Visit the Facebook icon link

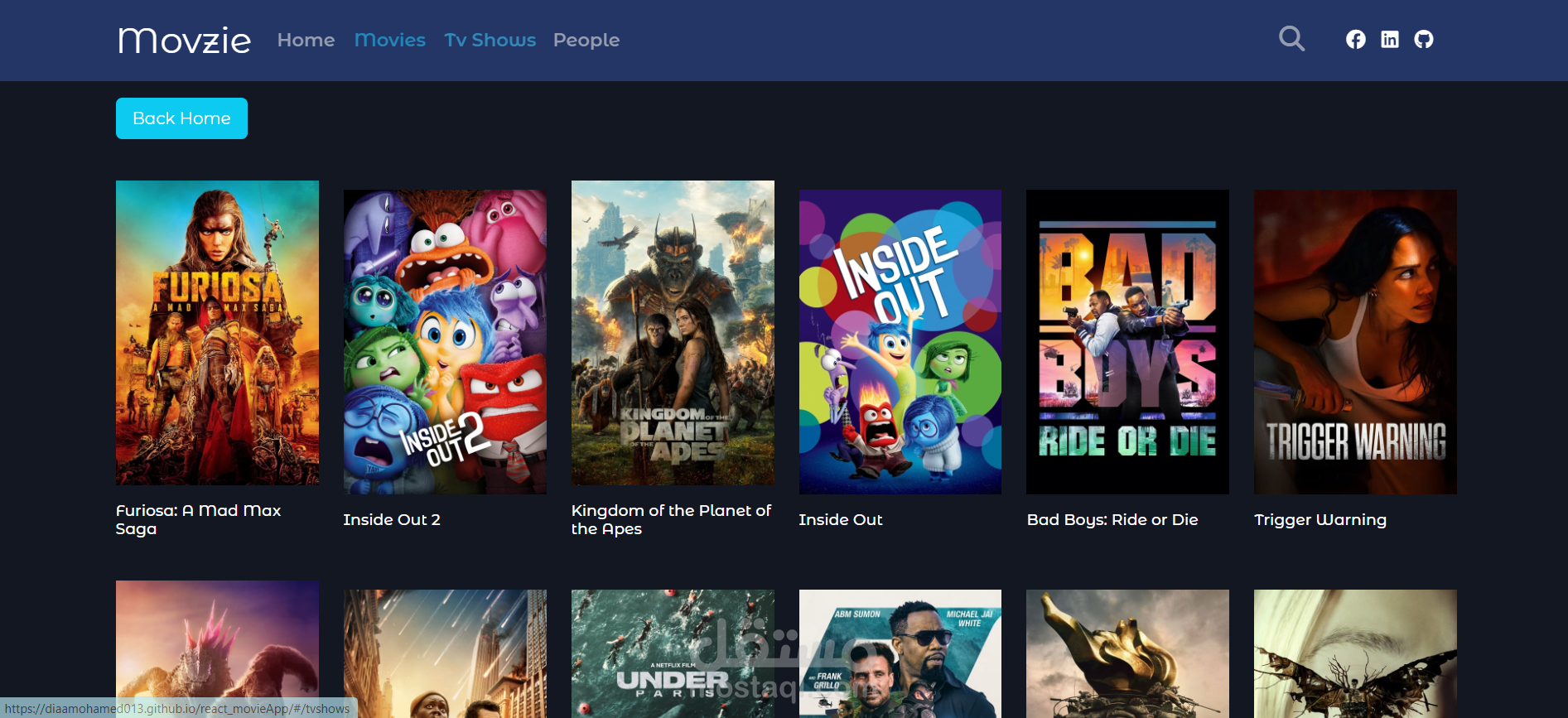[x=1355, y=39]
